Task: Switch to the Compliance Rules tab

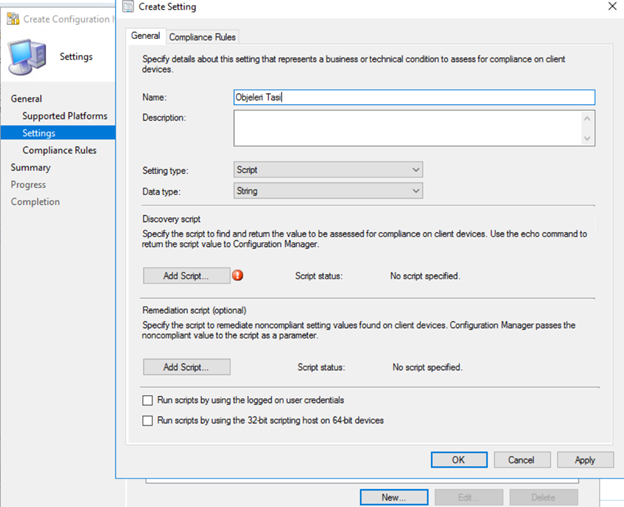Action: (202, 37)
